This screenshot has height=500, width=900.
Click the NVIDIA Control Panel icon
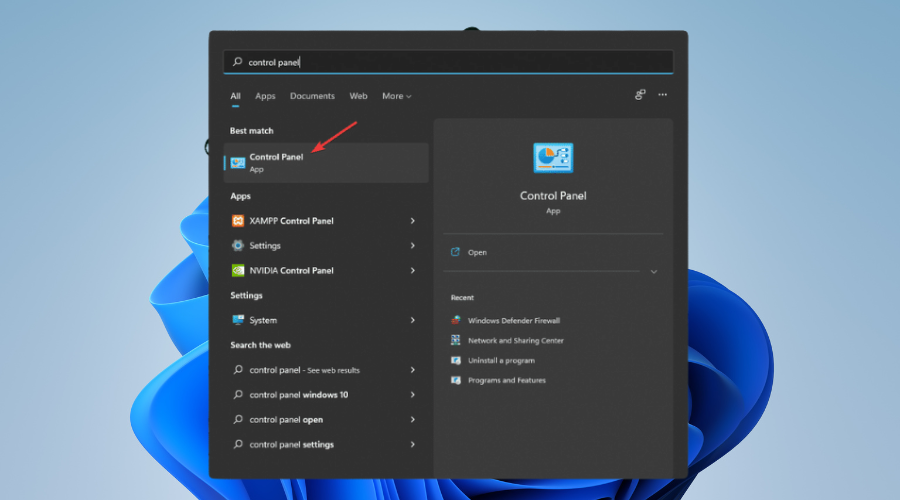click(x=238, y=270)
